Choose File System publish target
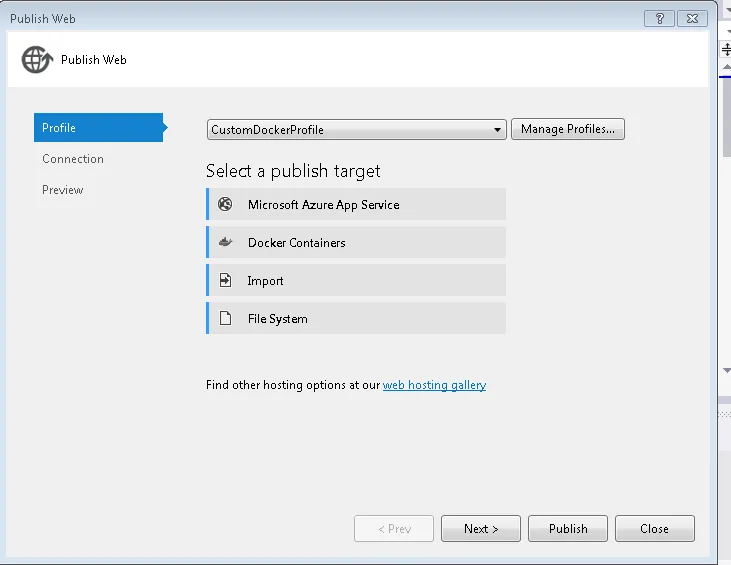This screenshot has height=565, width=731. tap(356, 318)
